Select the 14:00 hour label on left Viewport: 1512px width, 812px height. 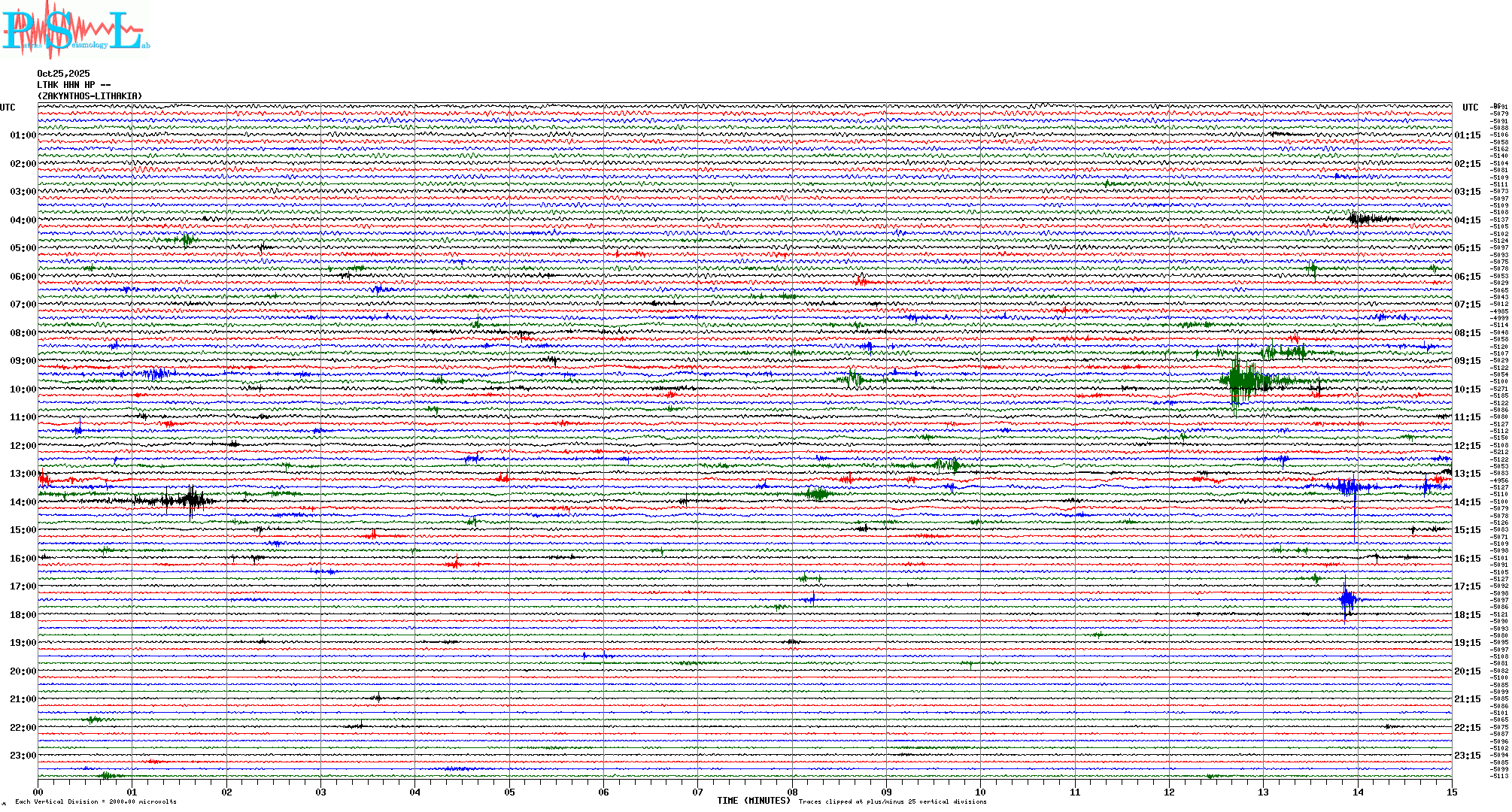pos(23,502)
